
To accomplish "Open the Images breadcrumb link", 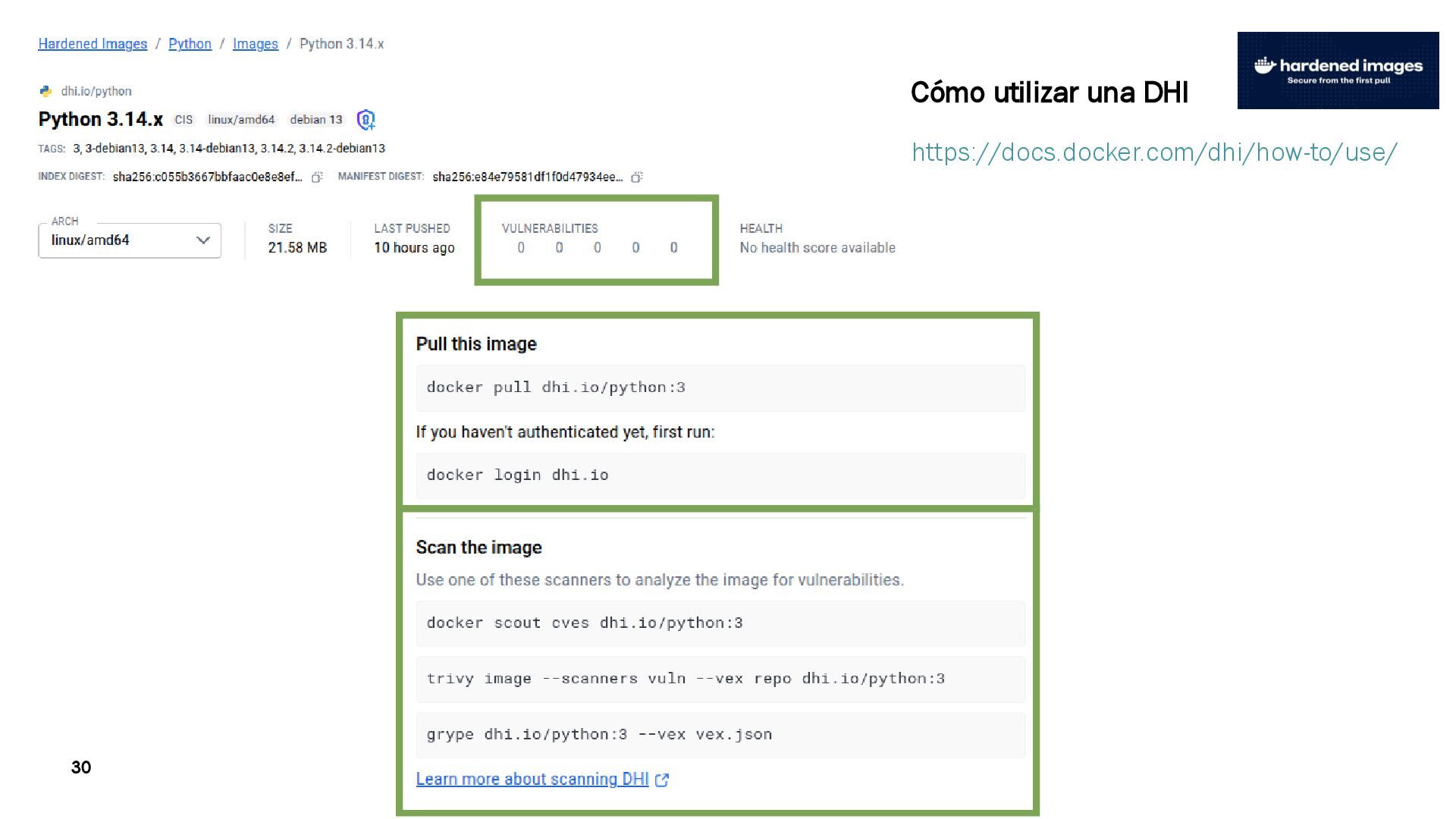I will pyautogui.click(x=255, y=44).
